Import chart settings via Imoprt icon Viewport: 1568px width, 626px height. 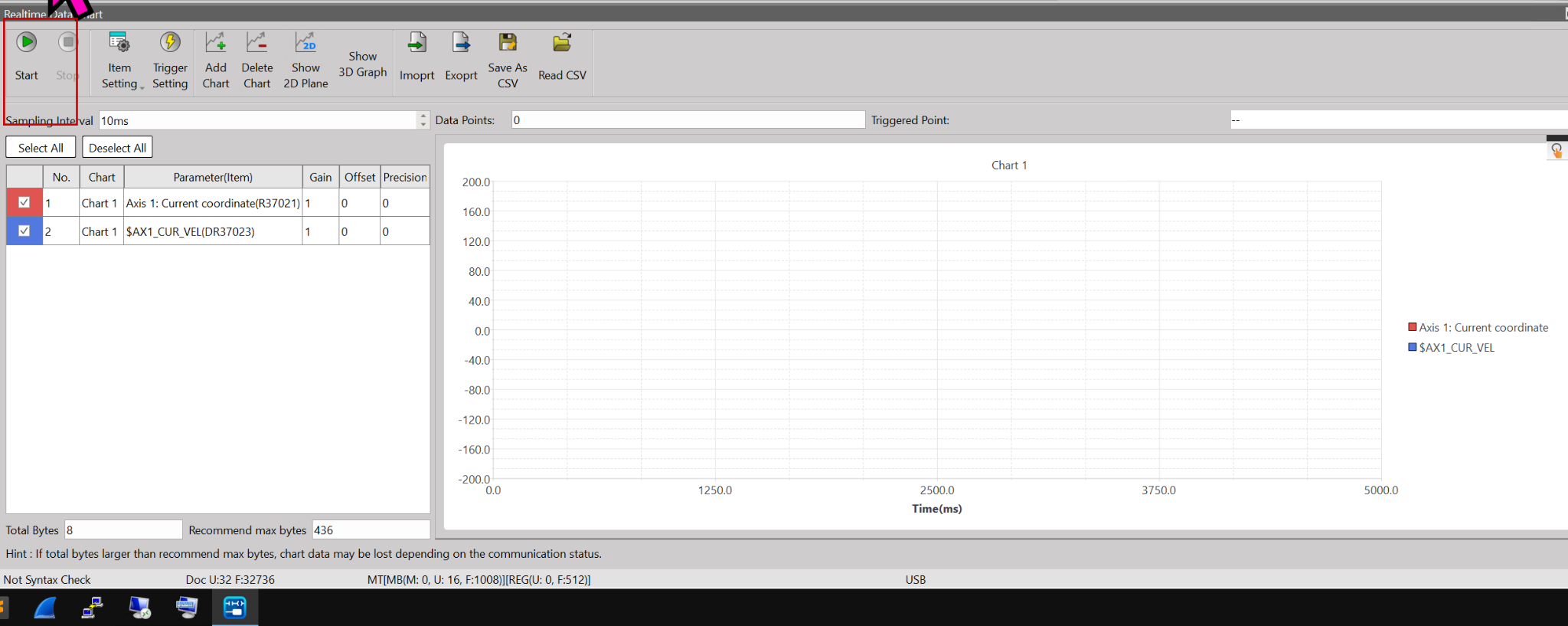point(416,43)
